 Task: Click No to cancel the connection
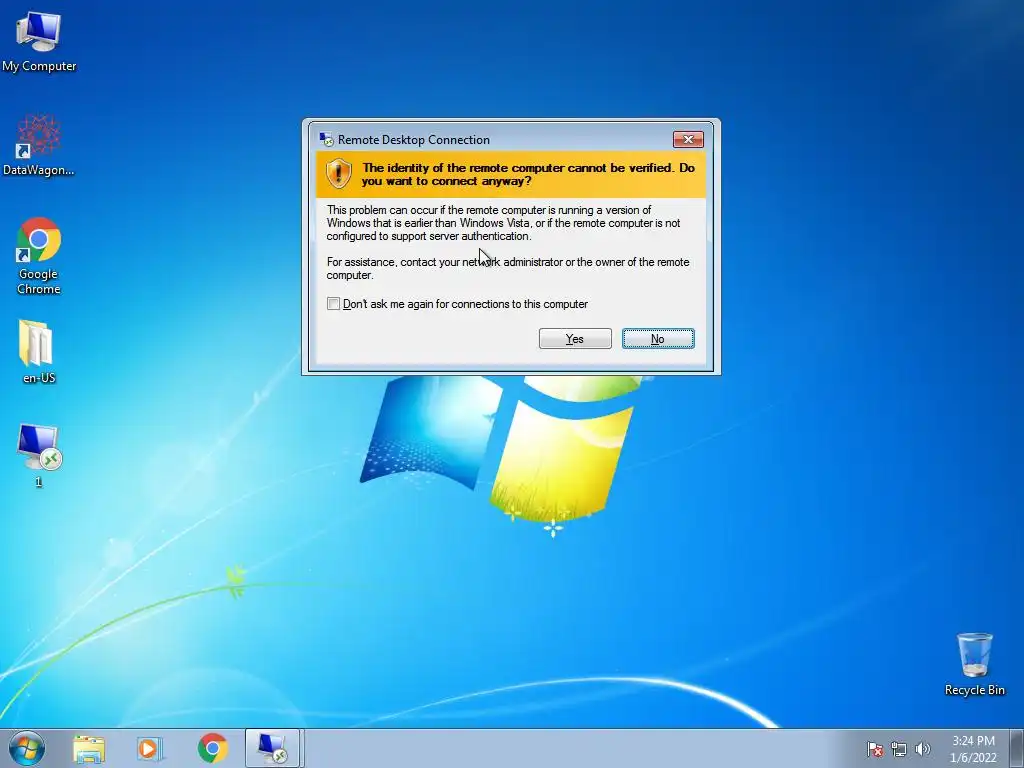pos(658,338)
